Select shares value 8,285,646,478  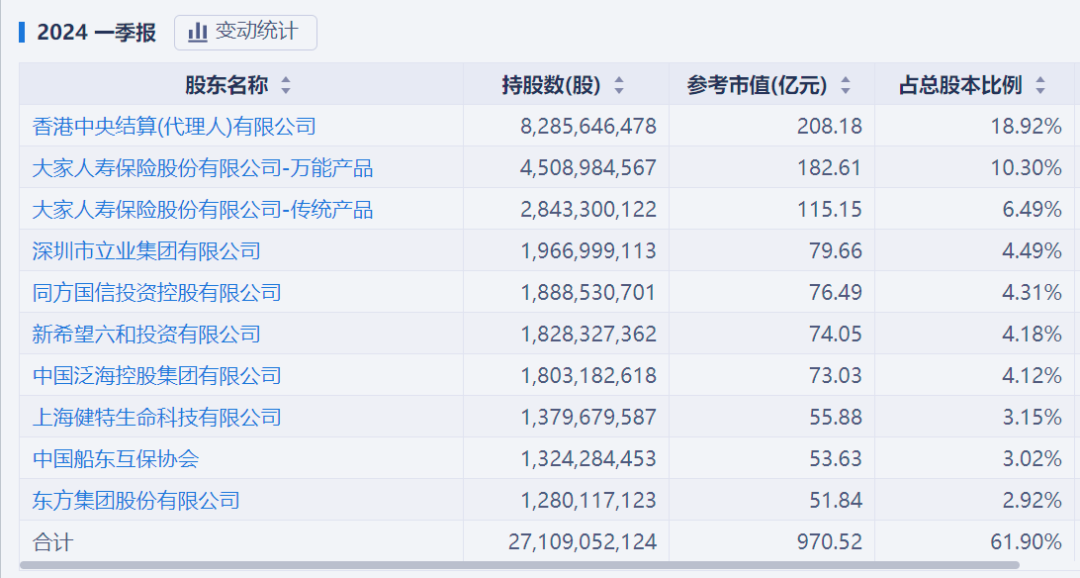(588, 127)
